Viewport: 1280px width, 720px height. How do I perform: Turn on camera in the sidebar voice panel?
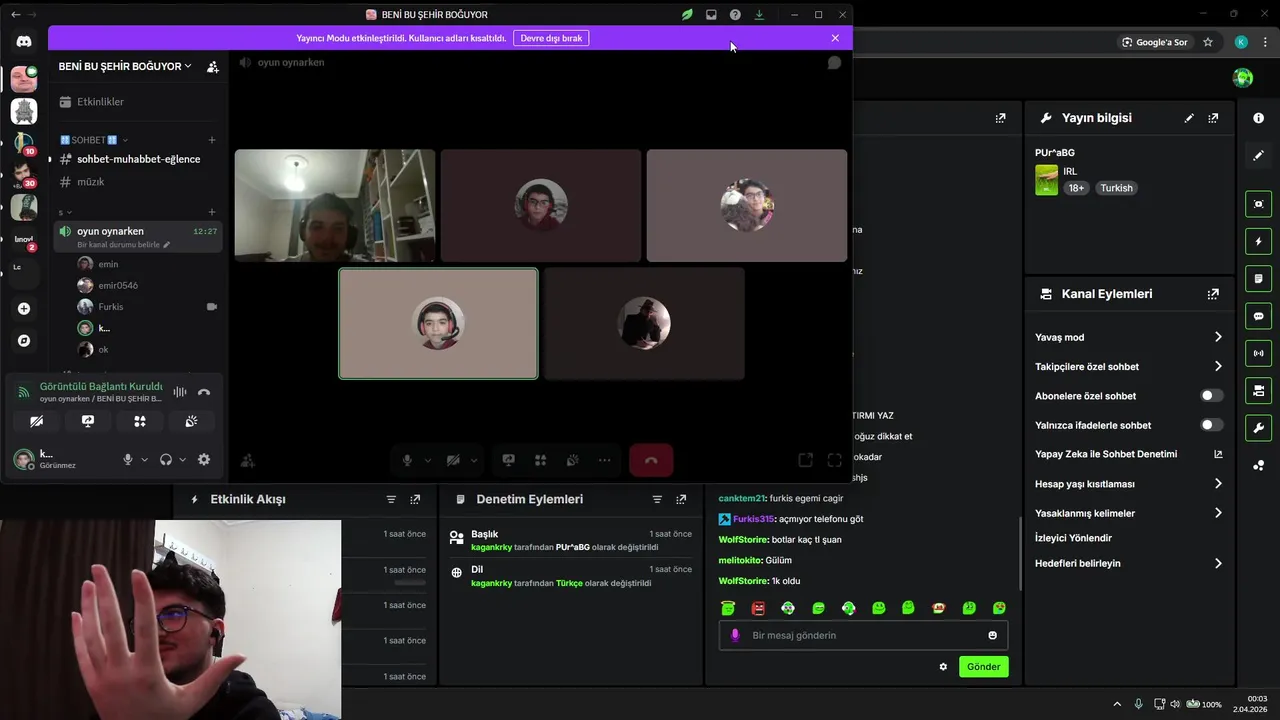[36, 421]
